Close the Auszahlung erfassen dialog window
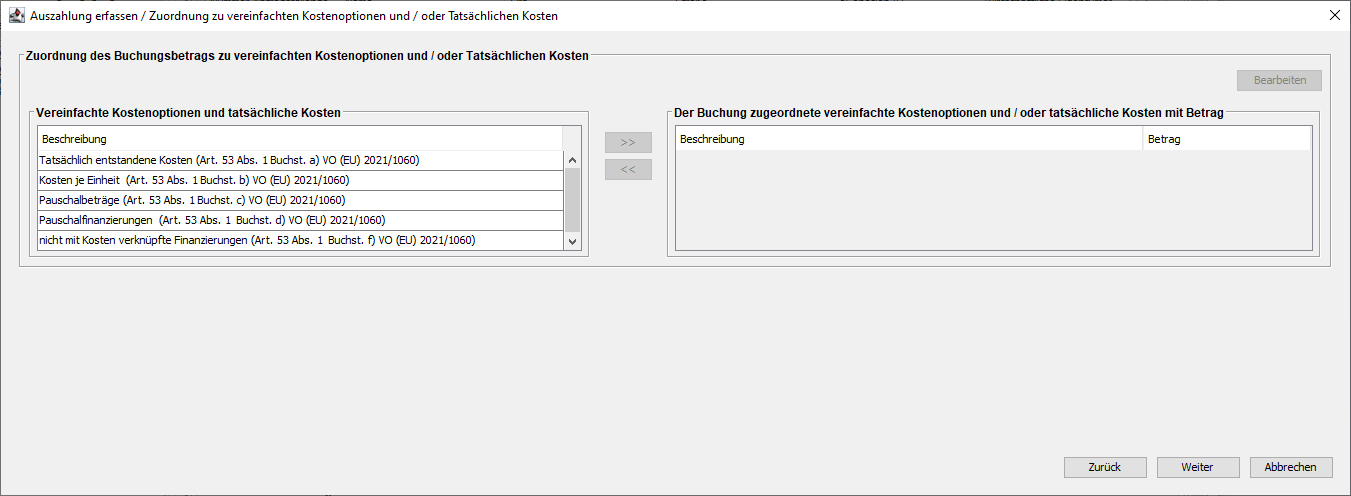 point(1334,16)
